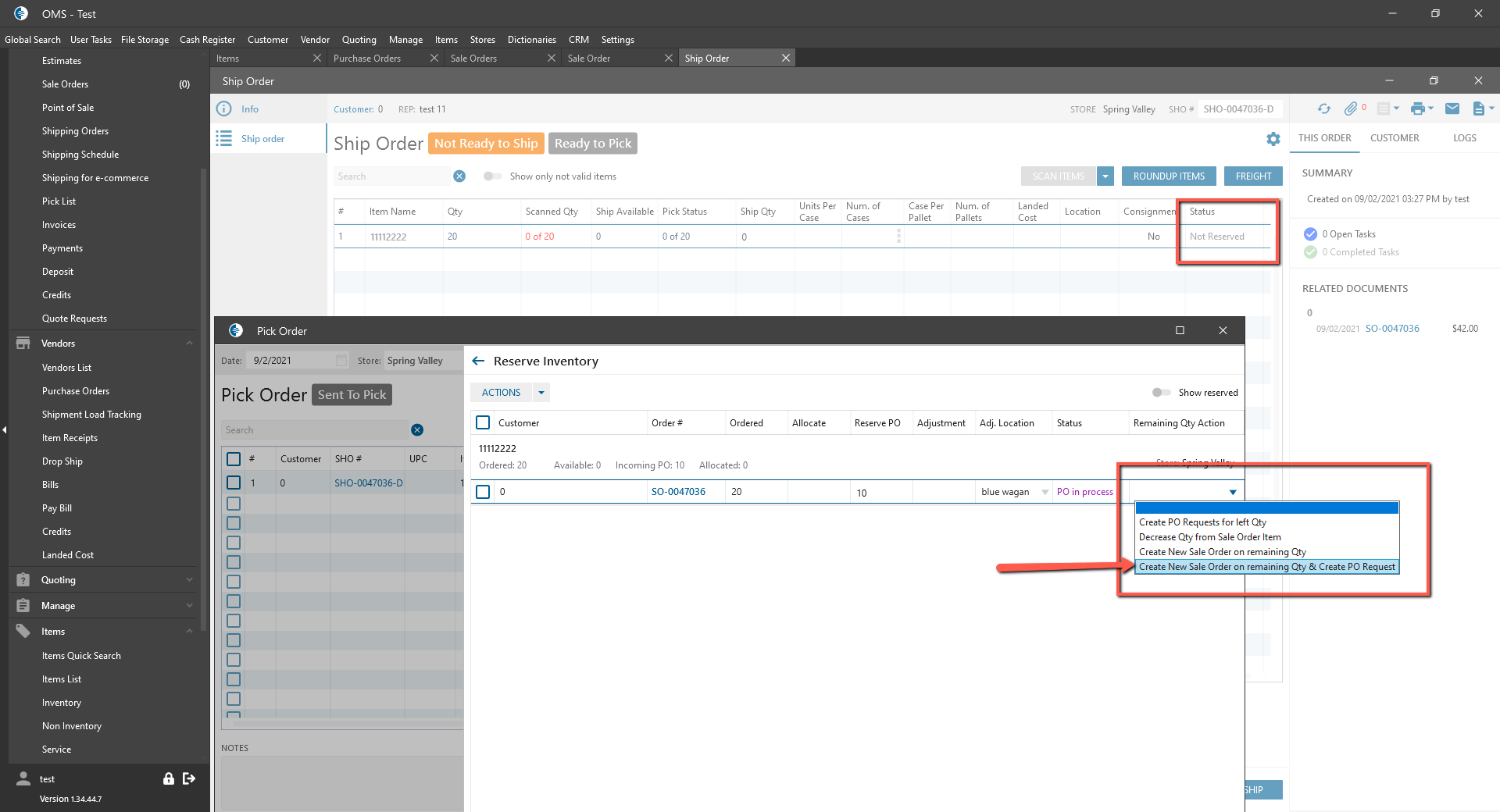The width and height of the screenshot is (1500, 812).
Task: Open attachments with the paperclip icon
Action: click(x=1351, y=109)
